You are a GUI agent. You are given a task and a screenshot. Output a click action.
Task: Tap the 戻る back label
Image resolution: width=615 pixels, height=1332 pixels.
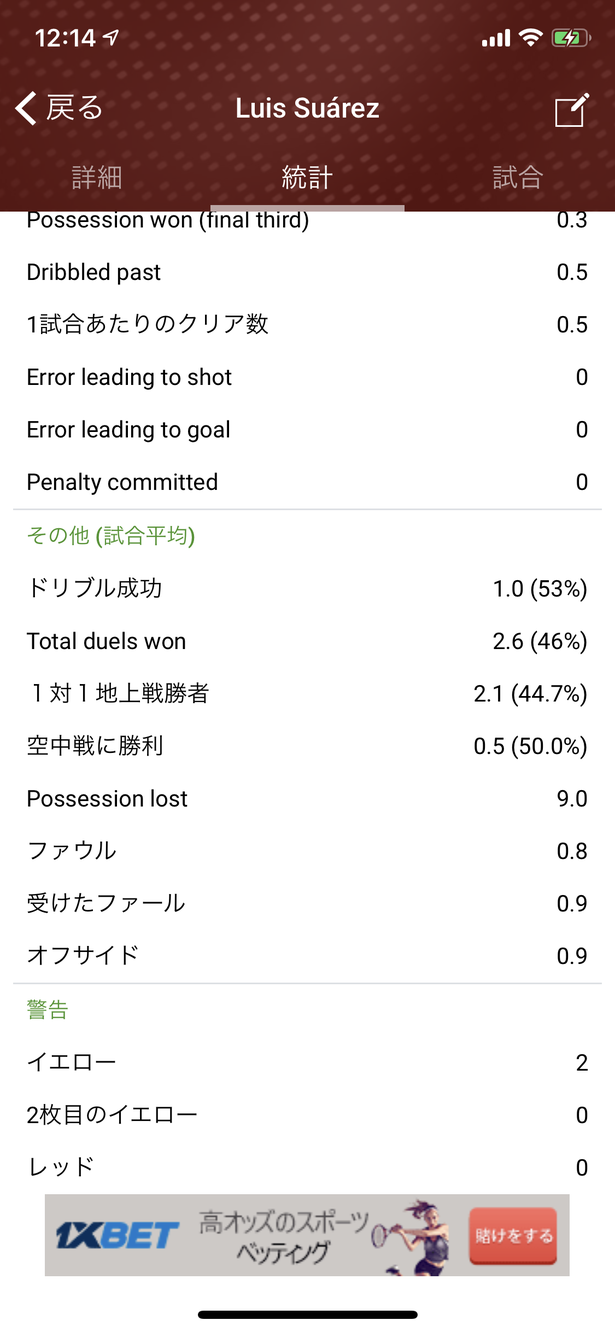(x=75, y=108)
